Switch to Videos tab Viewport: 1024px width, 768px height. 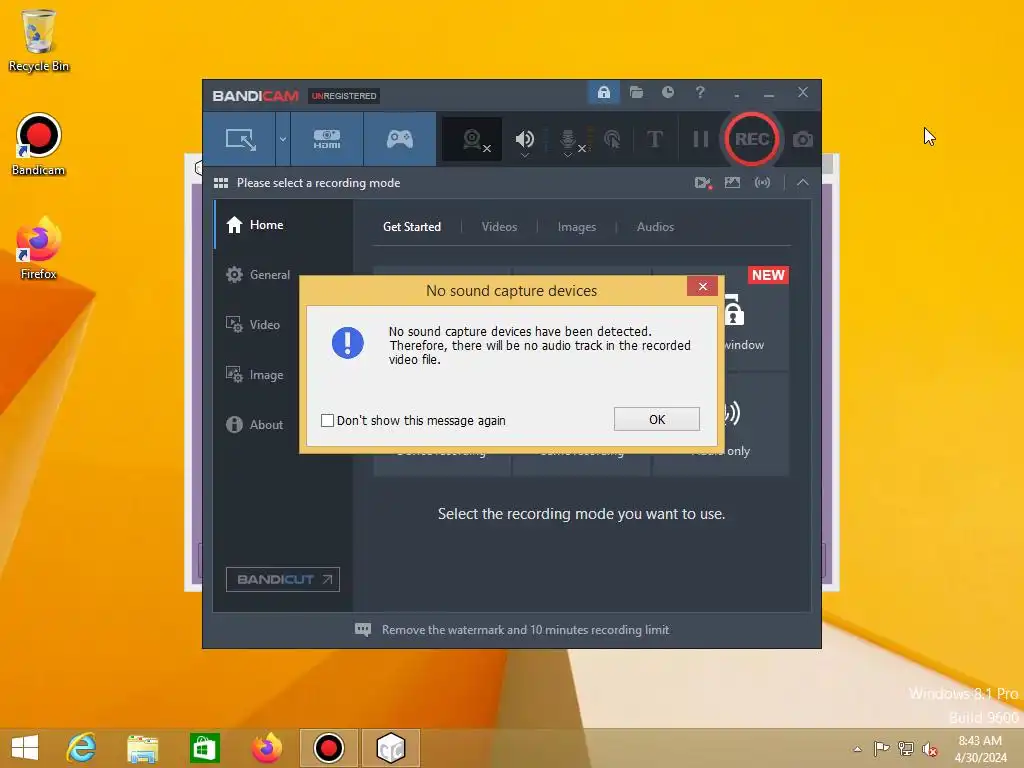pyautogui.click(x=499, y=227)
